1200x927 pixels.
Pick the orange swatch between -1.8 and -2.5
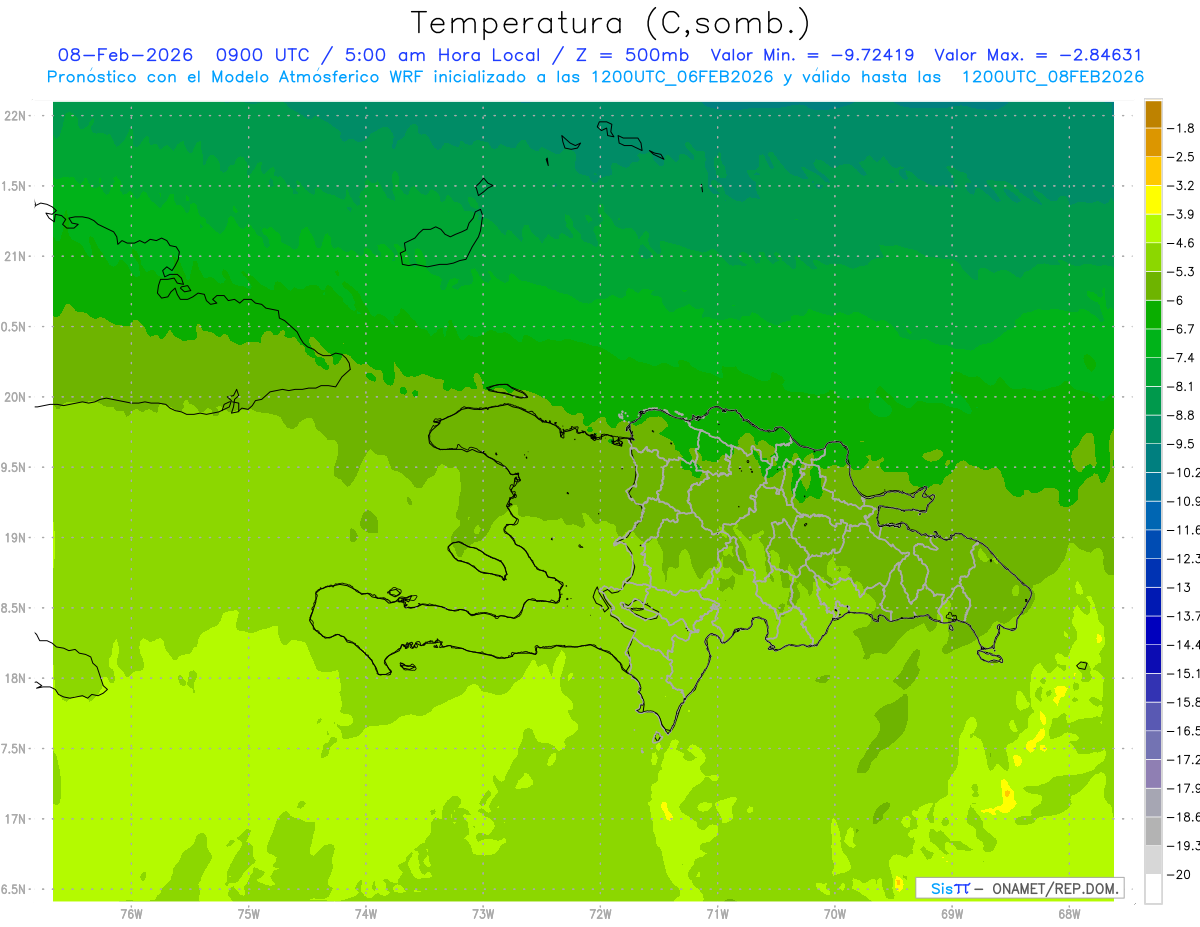click(1153, 143)
